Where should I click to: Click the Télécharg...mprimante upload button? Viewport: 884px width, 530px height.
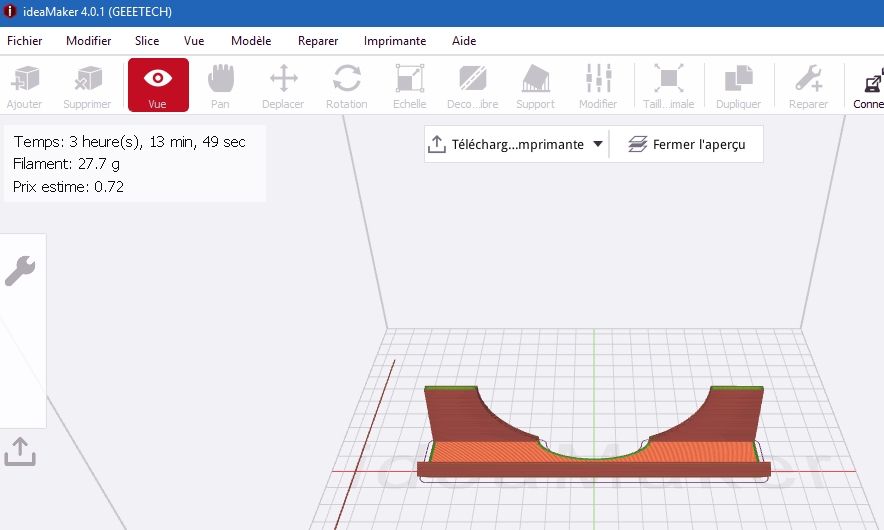pyautogui.click(x=506, y=144)
